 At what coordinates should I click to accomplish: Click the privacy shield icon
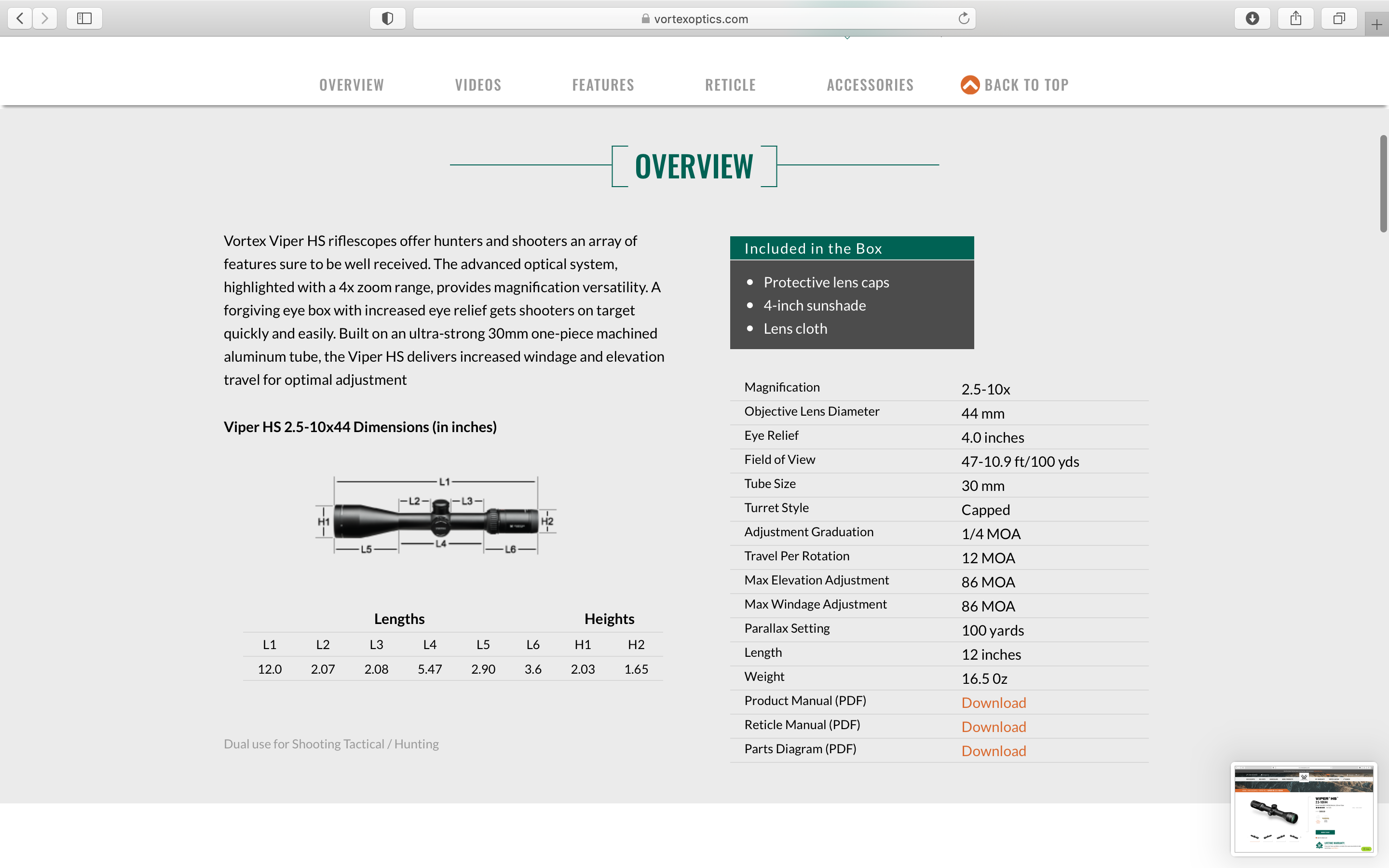point(387,18)
